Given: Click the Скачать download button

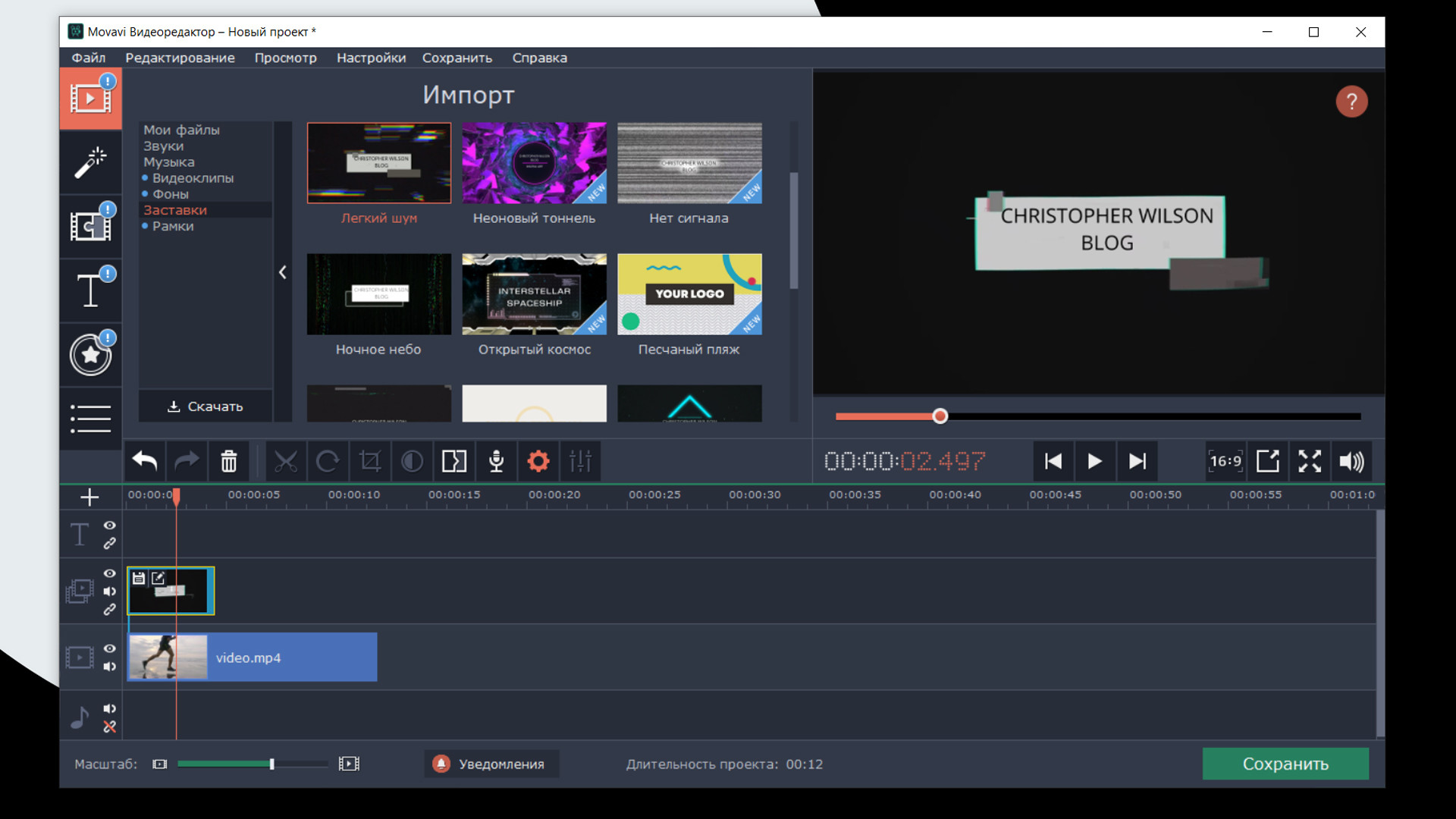Looking at the screenshot, I should [206, 406].
